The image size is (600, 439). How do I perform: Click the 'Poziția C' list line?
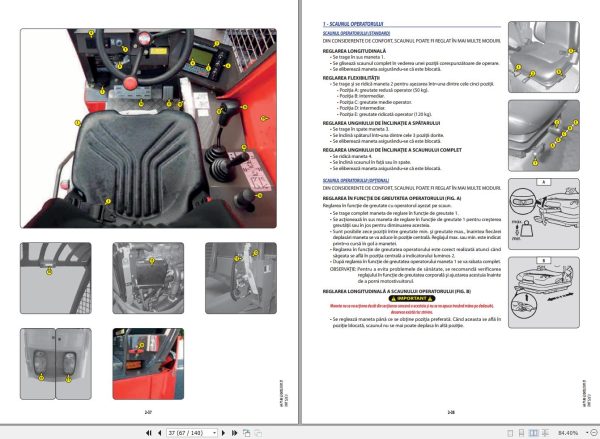pyautogui.click(x=375, y=102)
